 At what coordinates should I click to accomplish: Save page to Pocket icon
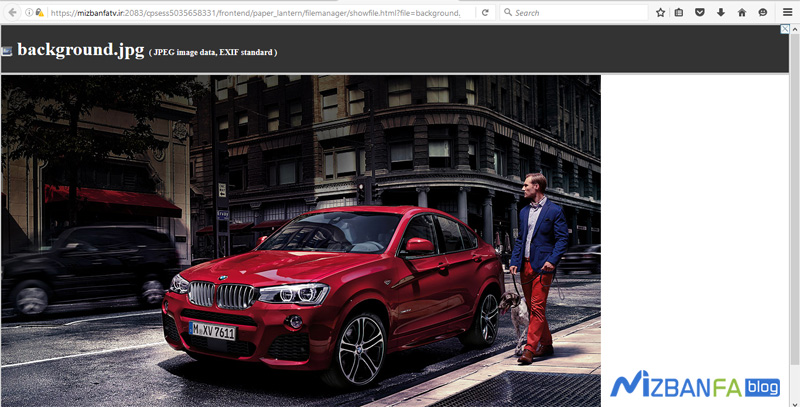click(700, 12)
